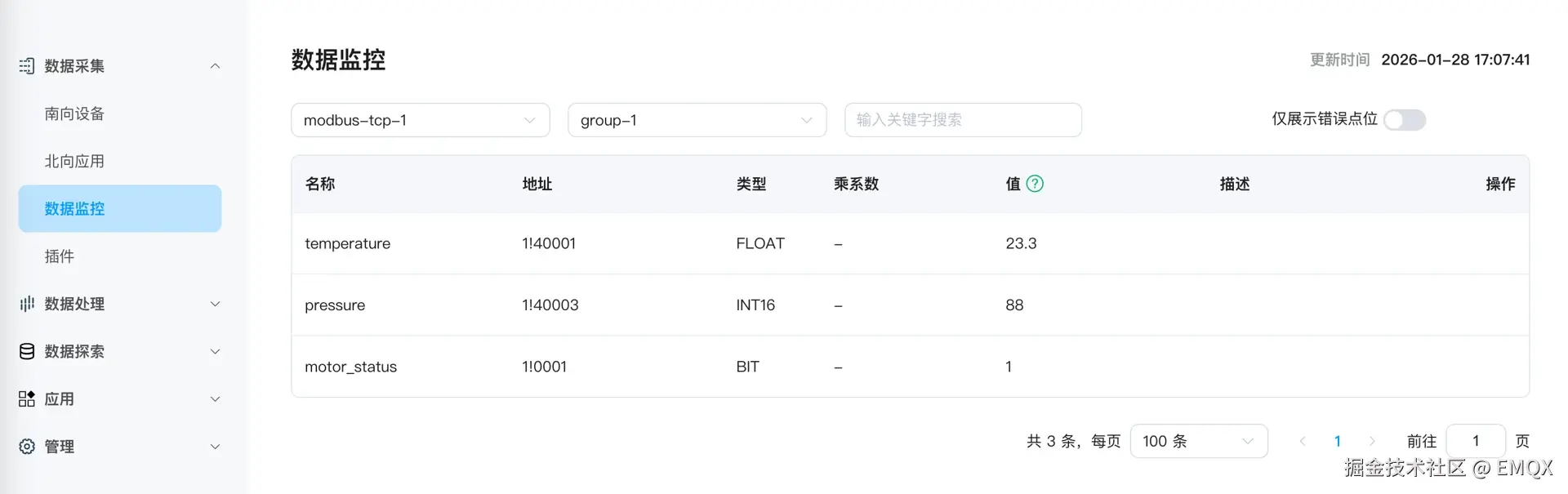Click the 数据处理 bars icon in sidebar
Viewport: 1568px width, 494px height.
pyautogui.click(x=27, y=304)
